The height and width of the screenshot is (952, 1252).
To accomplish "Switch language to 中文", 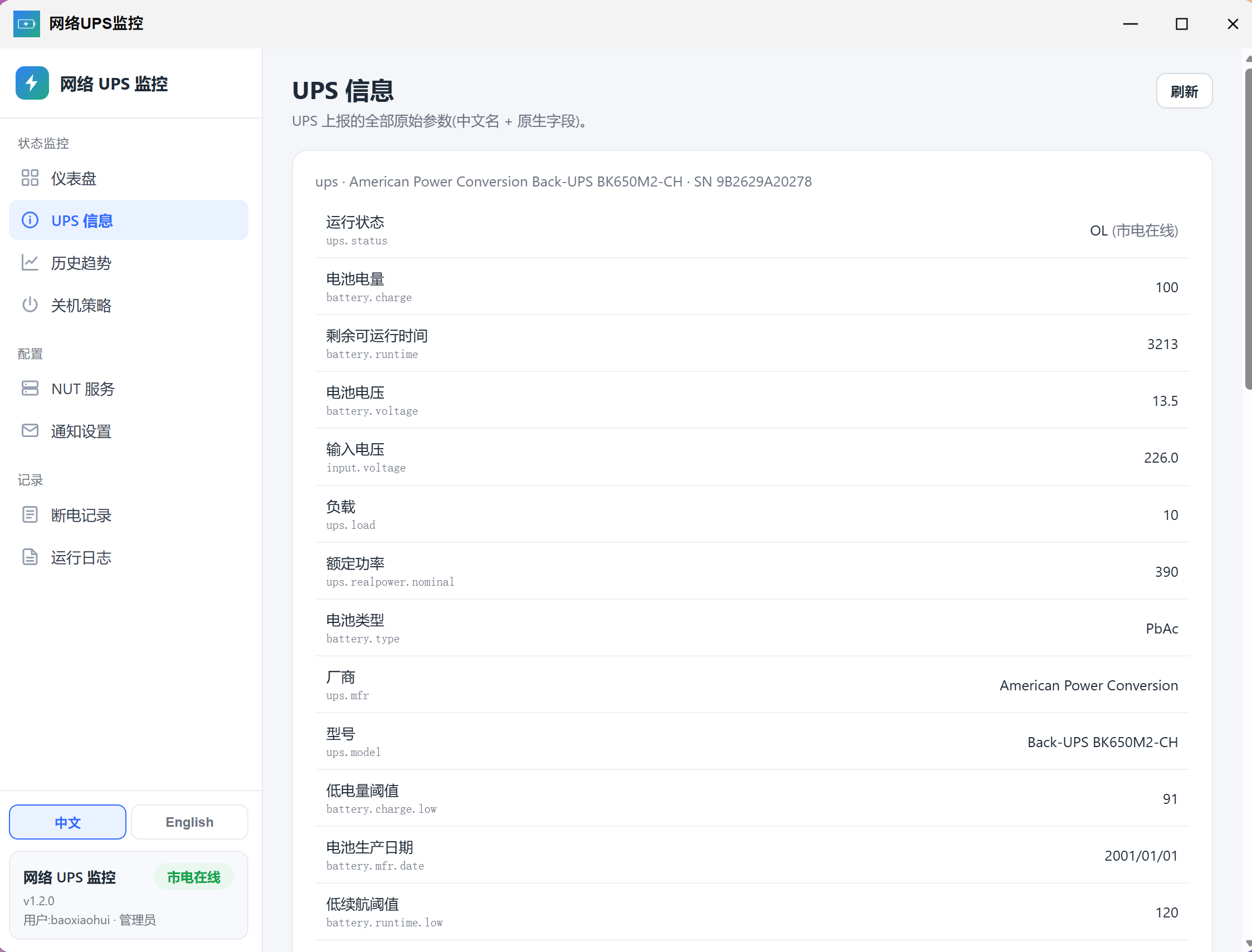I will [x=67, y=822].
